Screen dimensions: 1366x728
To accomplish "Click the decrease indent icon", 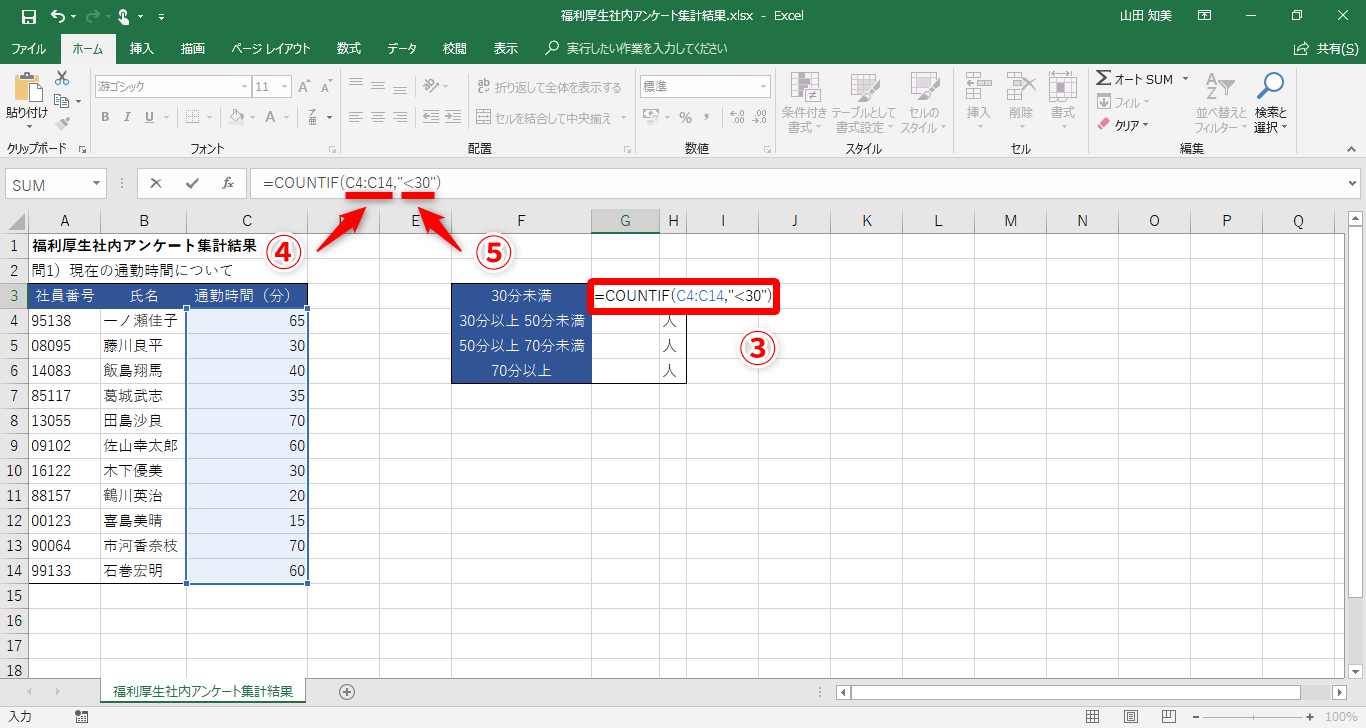I will [x=431, y=117].
